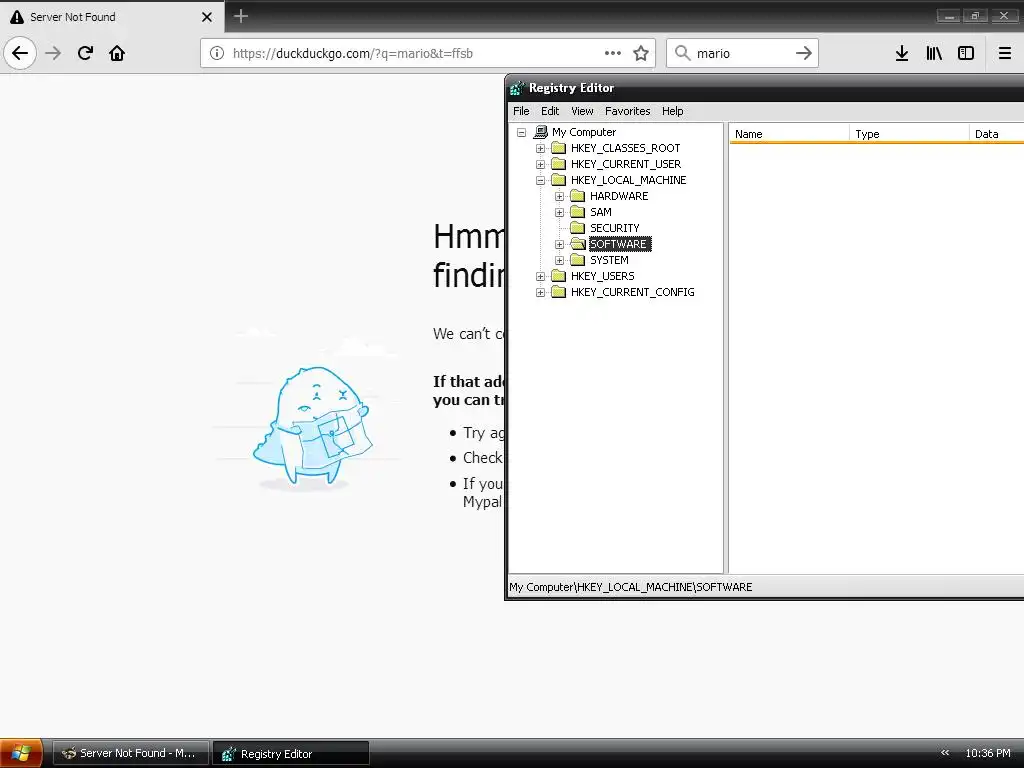
Task: Select the SAM key label
Action: (x=601, y=212)
